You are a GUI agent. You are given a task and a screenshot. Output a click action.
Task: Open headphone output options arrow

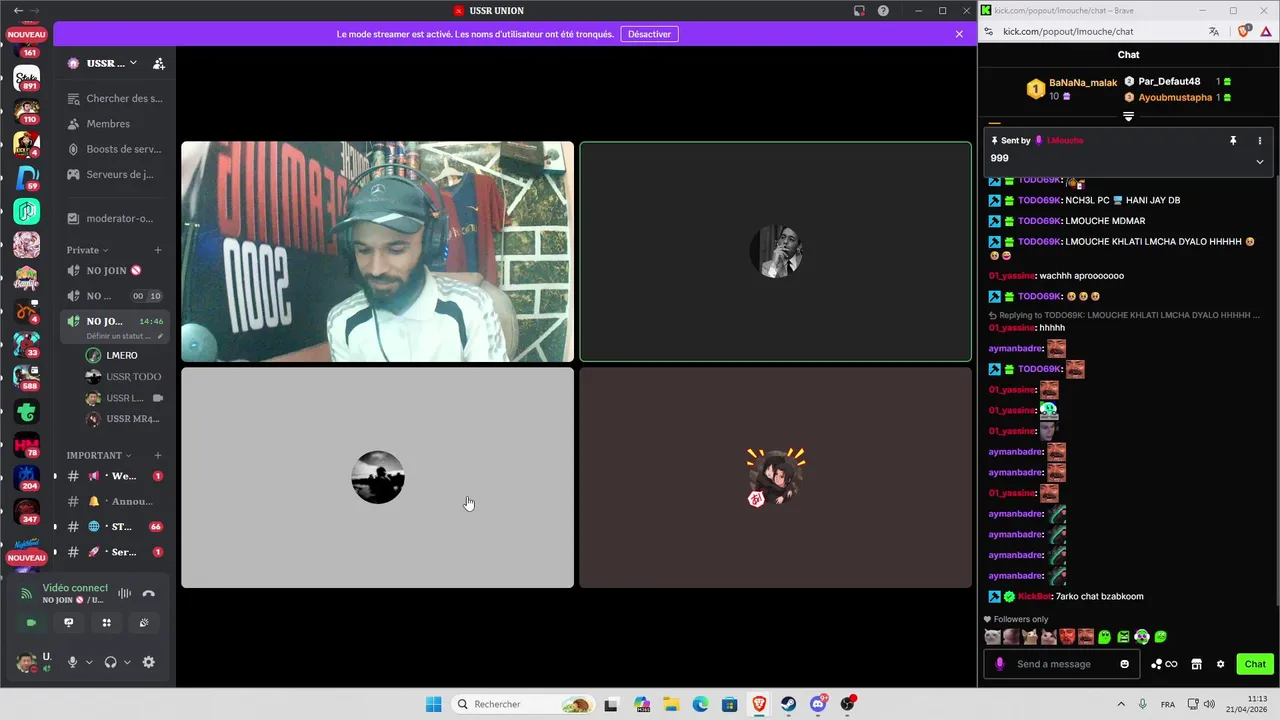tap(127, 662)
